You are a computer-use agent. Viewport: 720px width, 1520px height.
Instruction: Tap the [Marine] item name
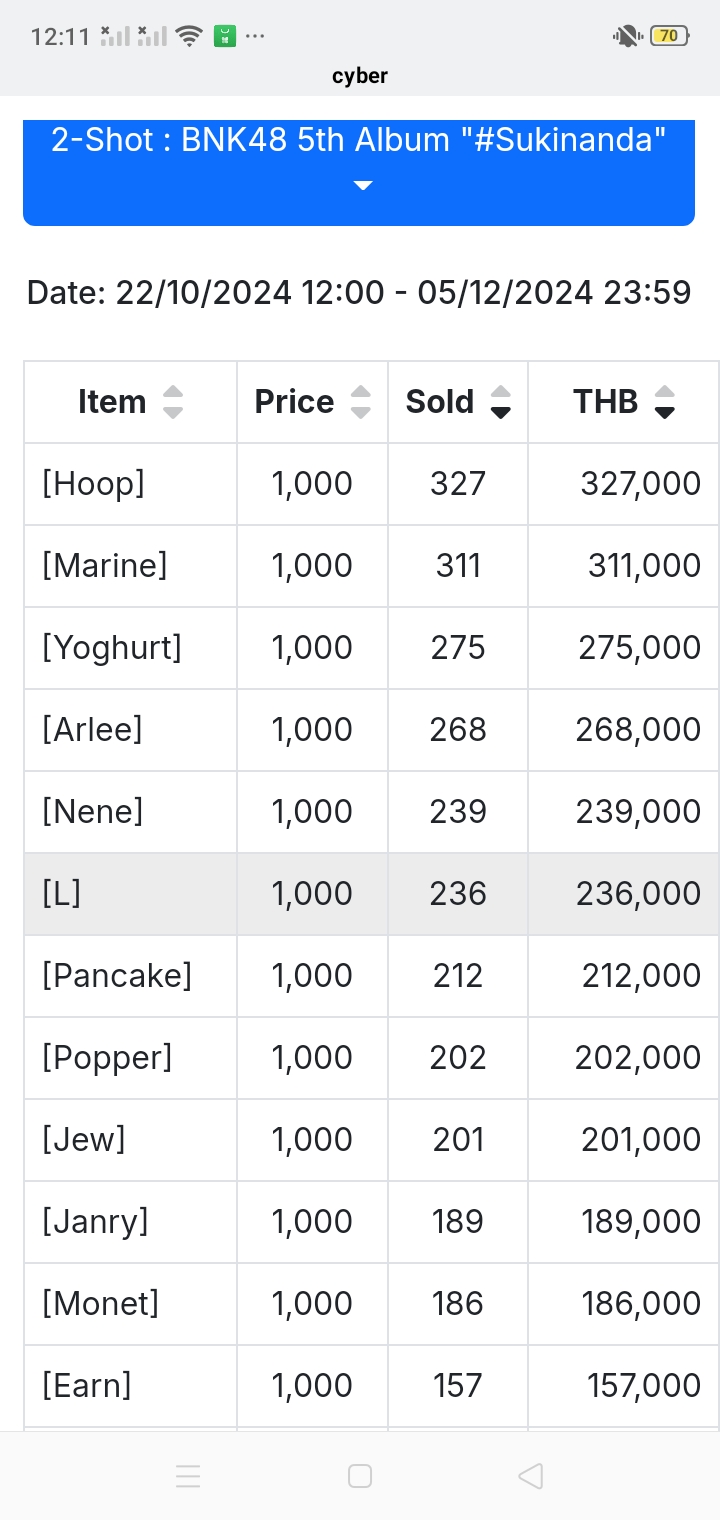pos(104,566)
